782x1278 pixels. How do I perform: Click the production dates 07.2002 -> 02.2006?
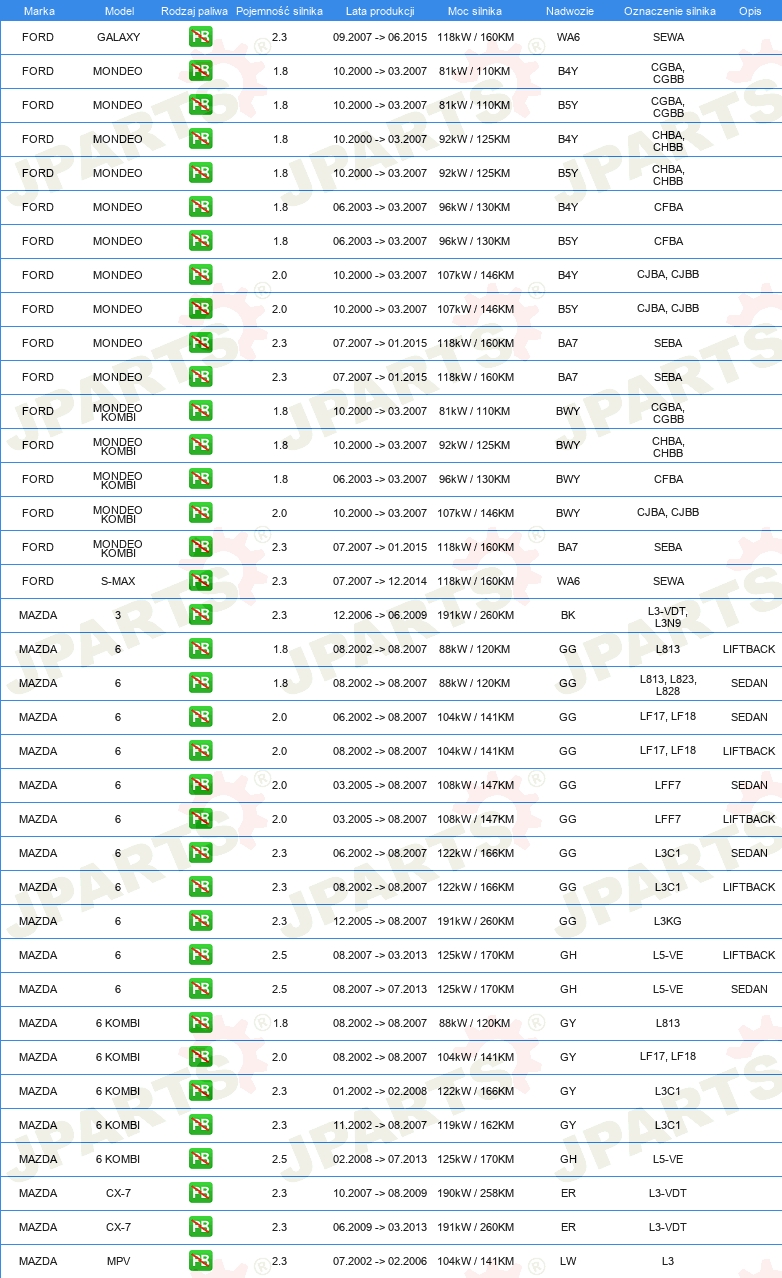(x=380, y=1261)
